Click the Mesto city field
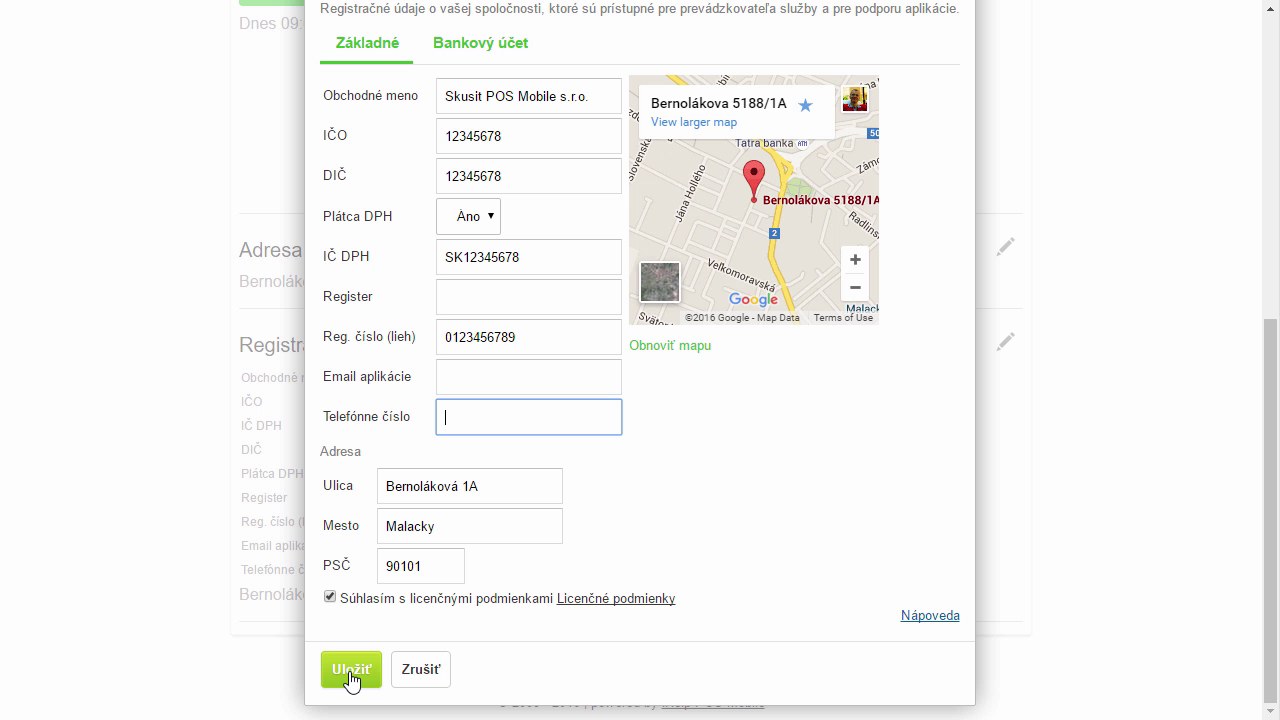The image size is (1280, 720). [x=470, y=526]
